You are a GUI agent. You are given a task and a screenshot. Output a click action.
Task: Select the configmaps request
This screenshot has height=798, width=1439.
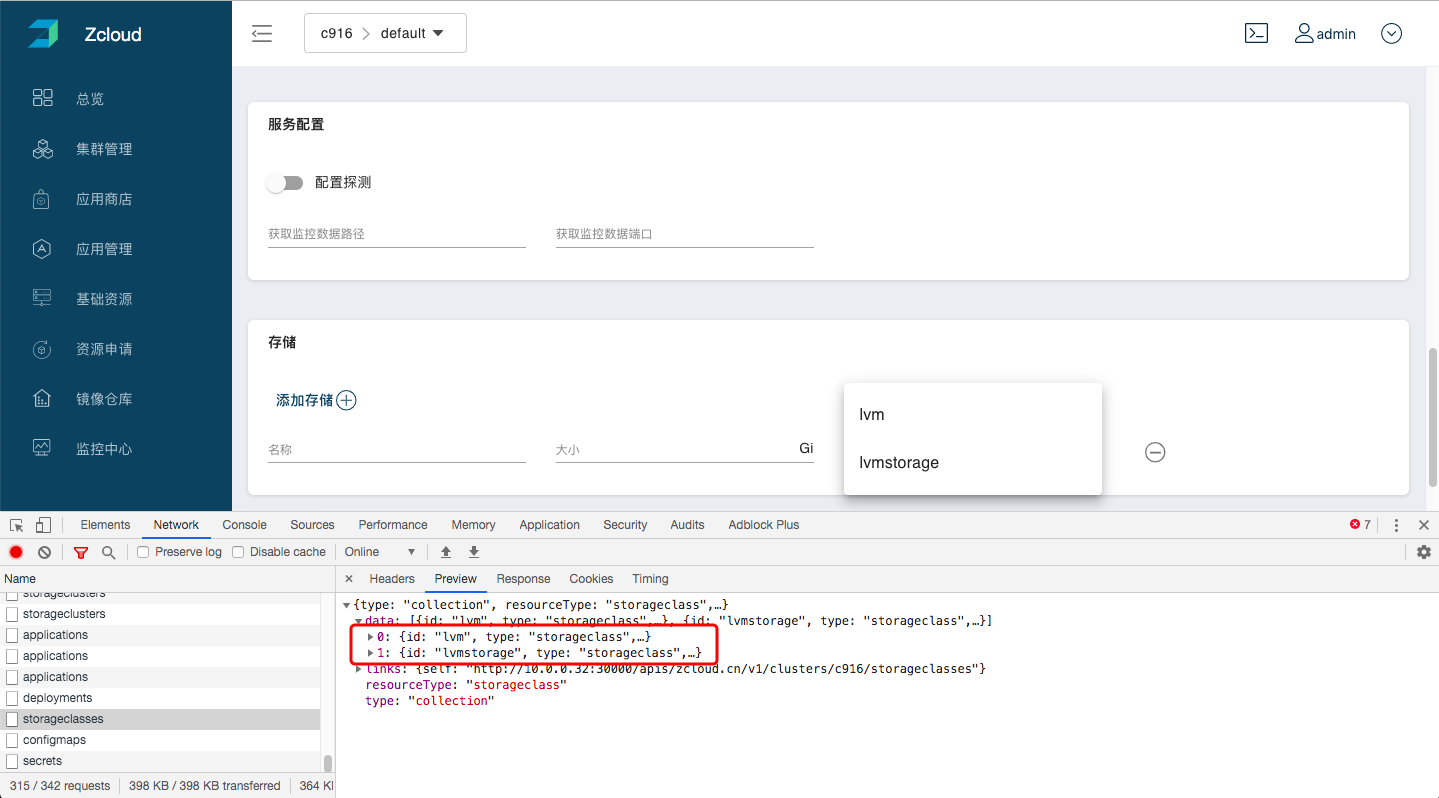(160, 740)
